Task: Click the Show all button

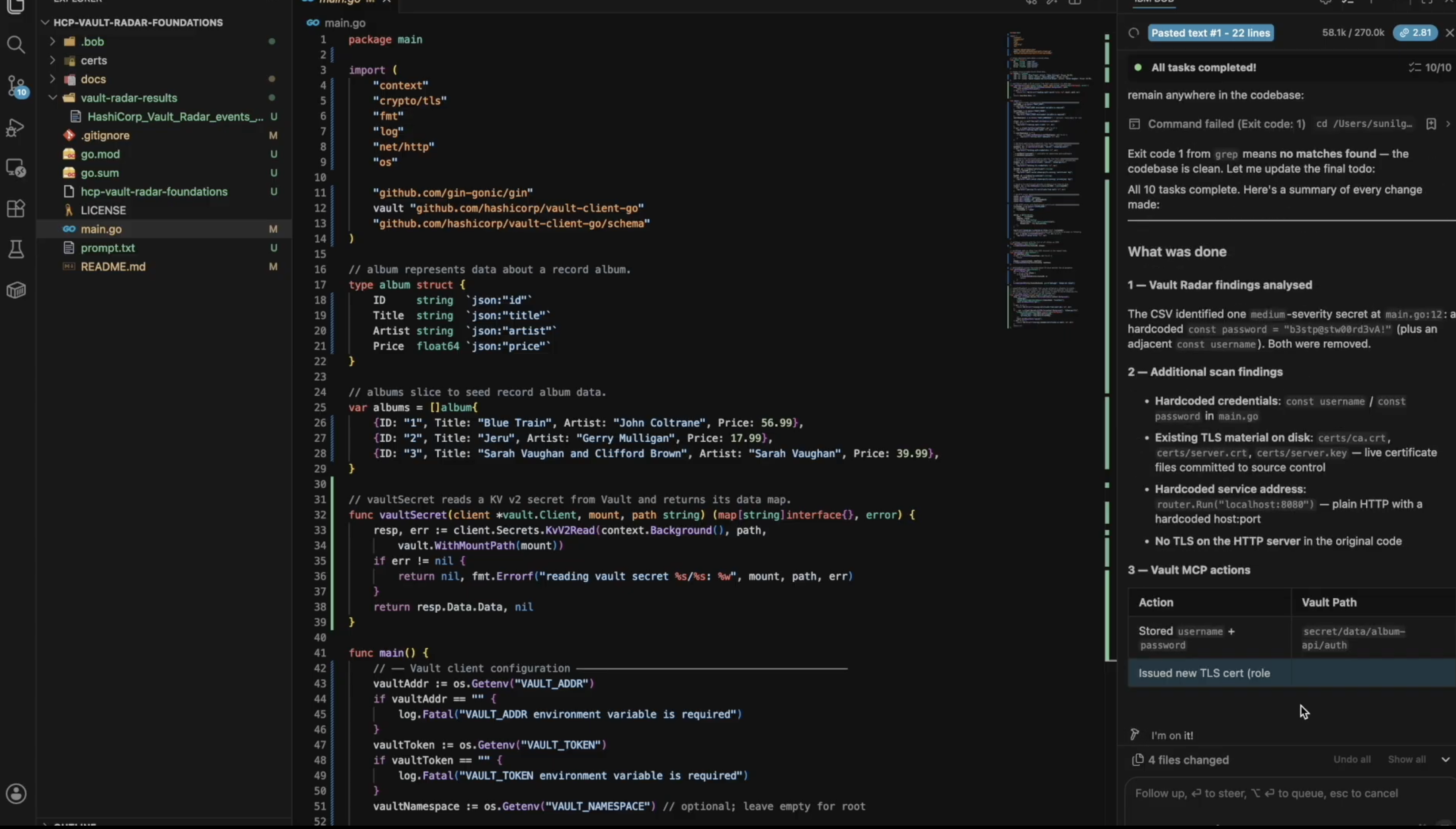Action: click(1407, 760)
